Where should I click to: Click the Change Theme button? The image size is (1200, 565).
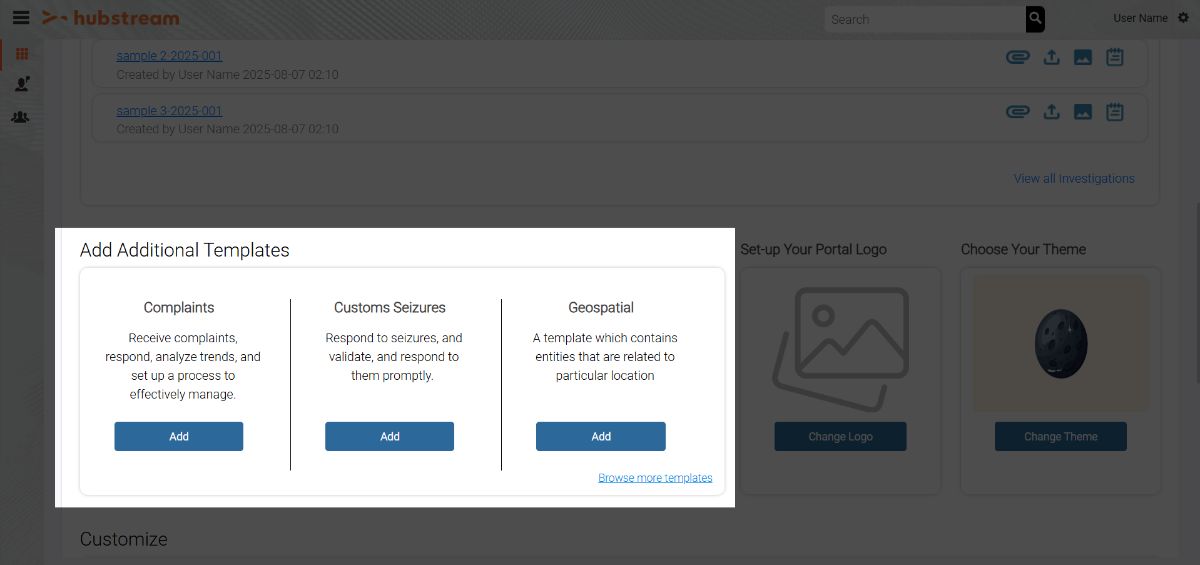[x=1061, y=436]
